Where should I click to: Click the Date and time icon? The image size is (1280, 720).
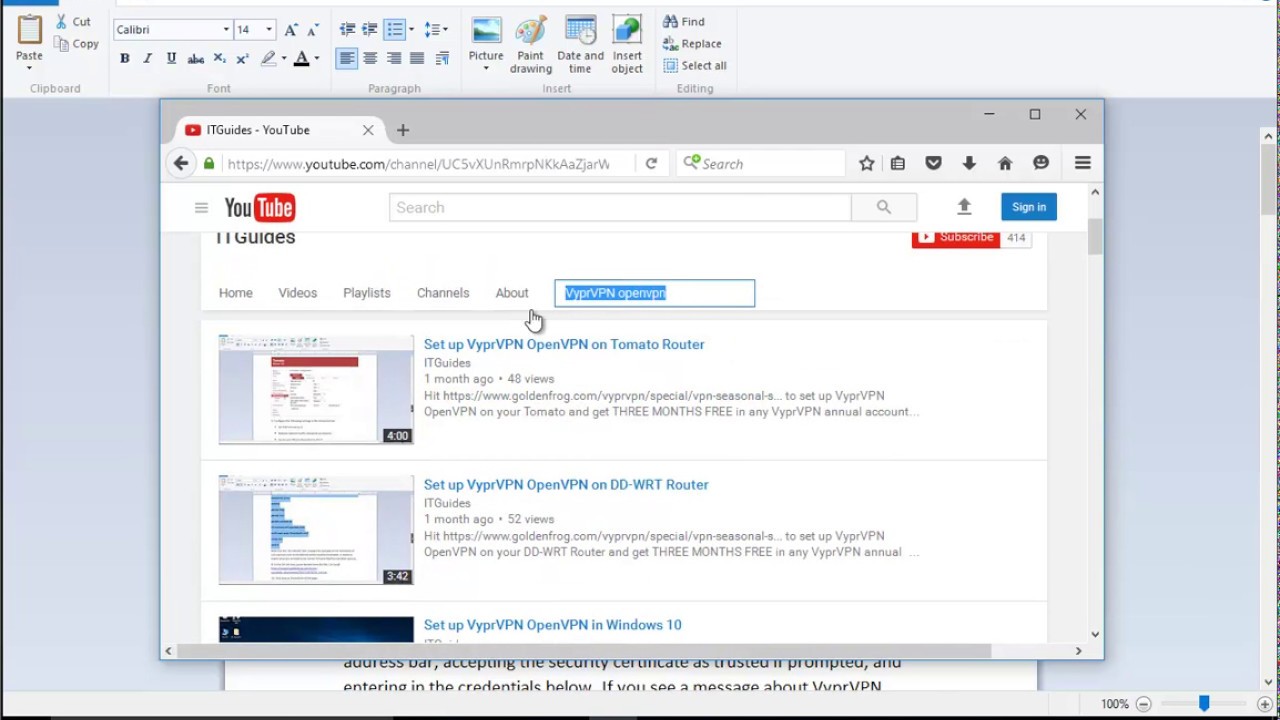tap(580, 30)
